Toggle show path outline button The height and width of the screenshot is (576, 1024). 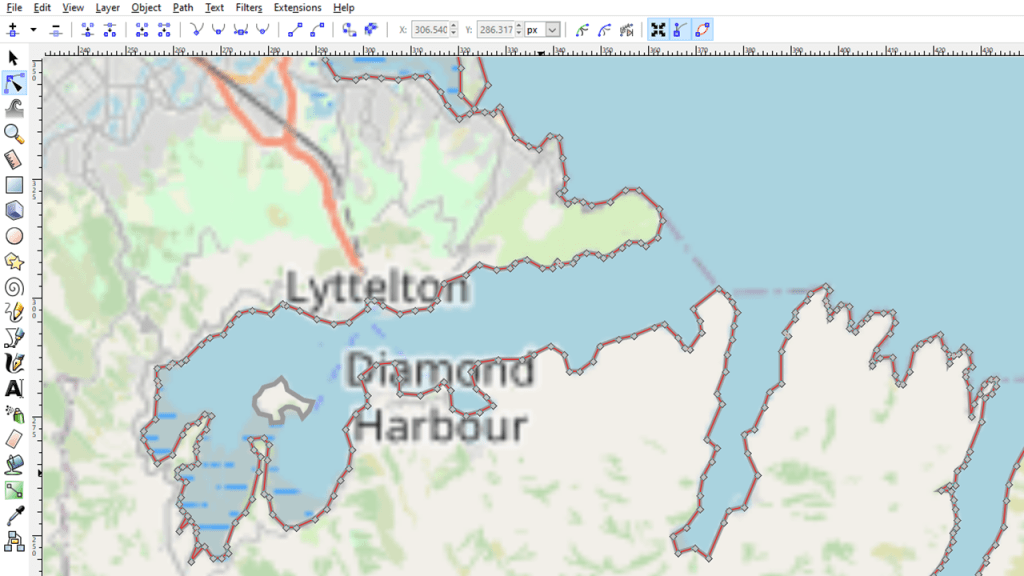coord(703,30)
